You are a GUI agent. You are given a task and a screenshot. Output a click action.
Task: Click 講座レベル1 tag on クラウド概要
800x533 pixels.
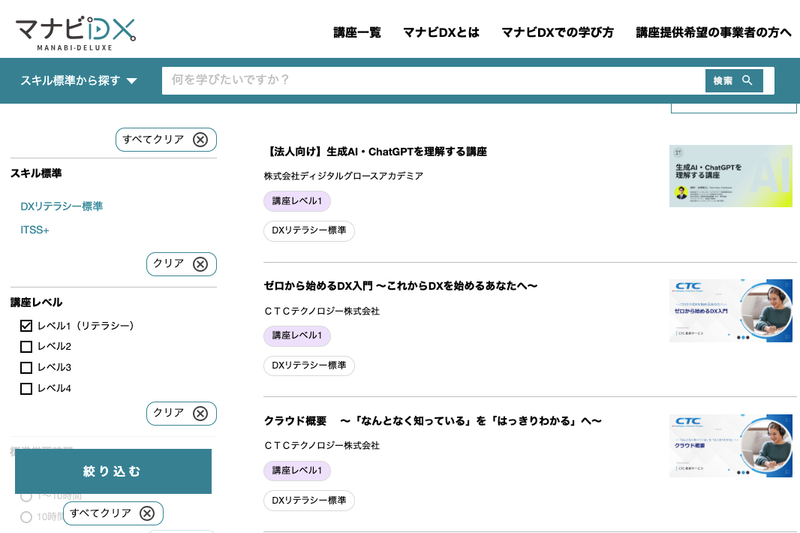tap(297, 470)
